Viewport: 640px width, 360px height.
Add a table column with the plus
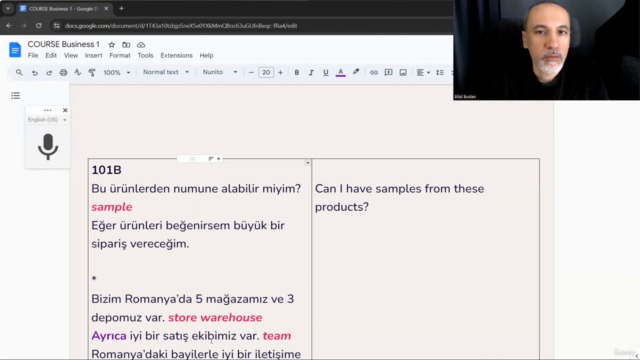[219, 158]
